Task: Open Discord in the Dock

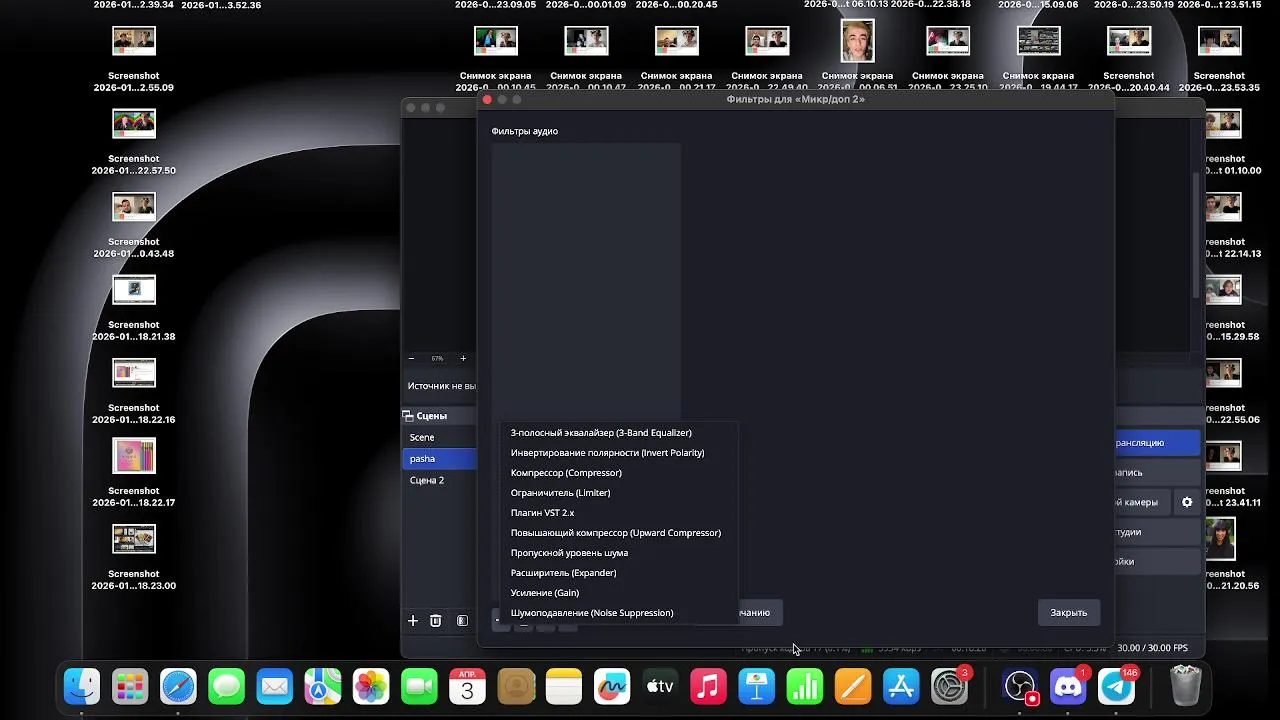Action: [x=1068, y=686]
